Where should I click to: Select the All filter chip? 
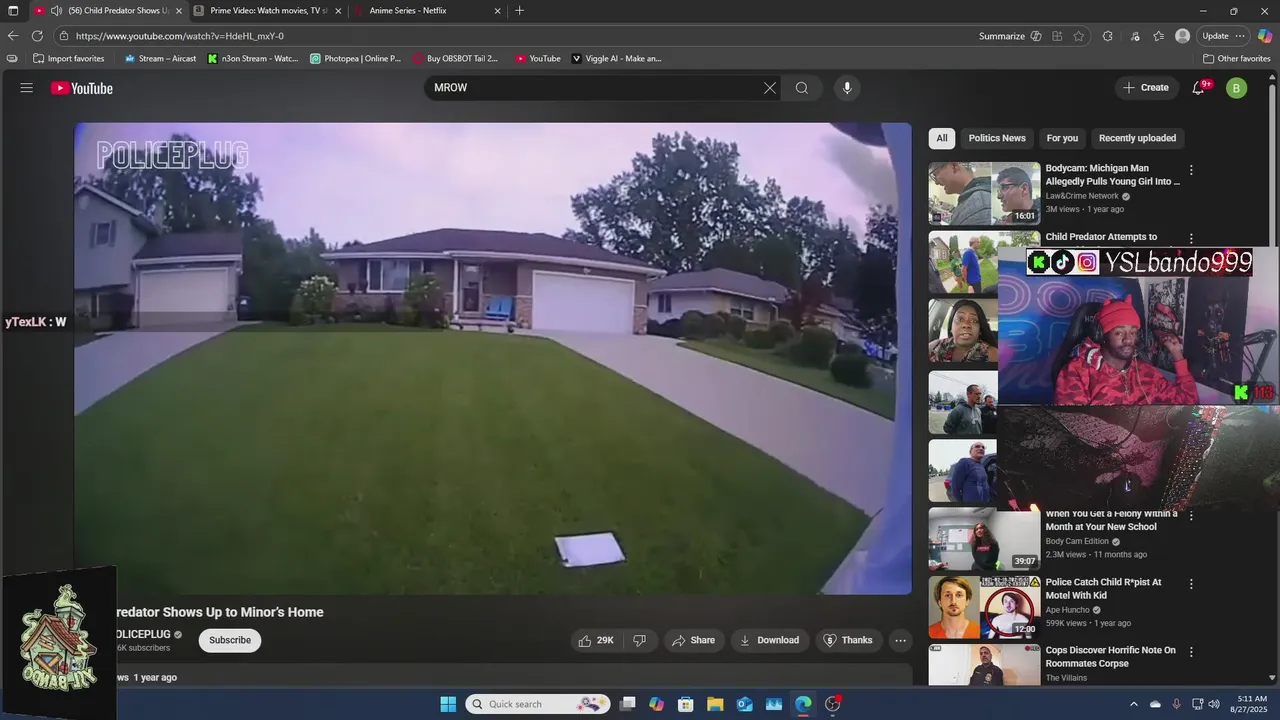pyautogui.click(x=942, y=138)
